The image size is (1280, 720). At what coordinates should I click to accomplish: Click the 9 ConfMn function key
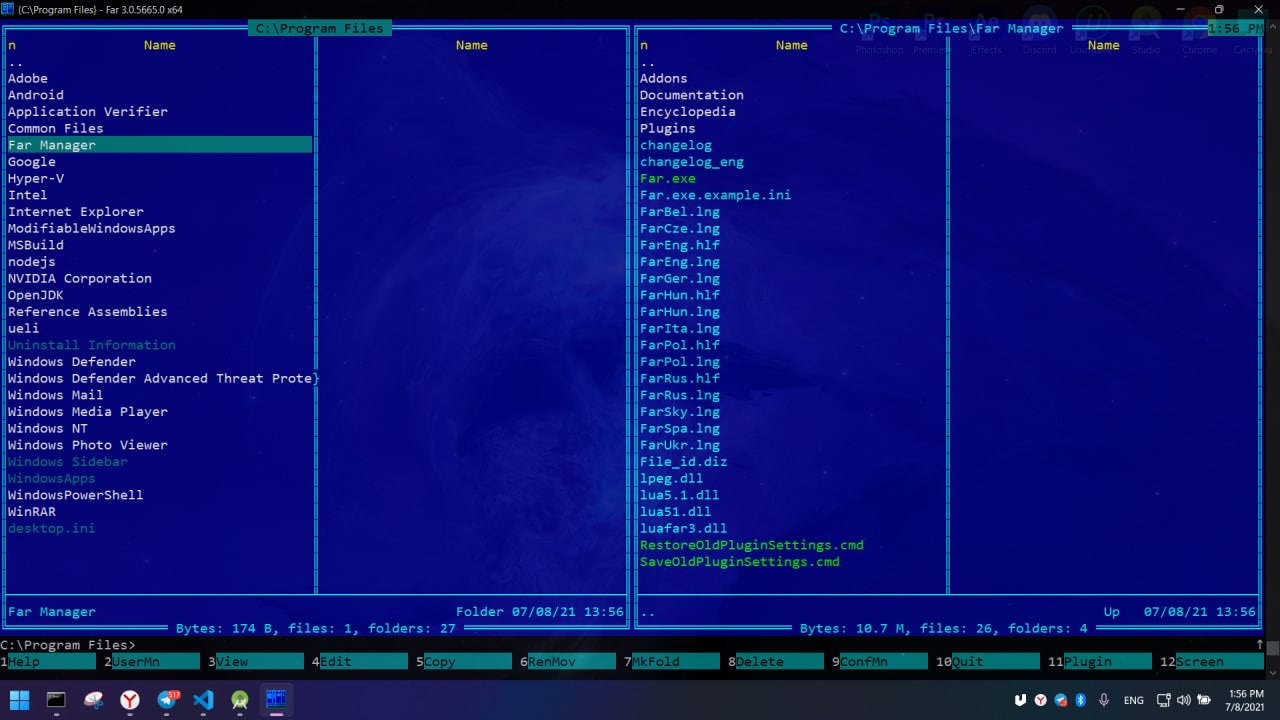pos(880,662)
